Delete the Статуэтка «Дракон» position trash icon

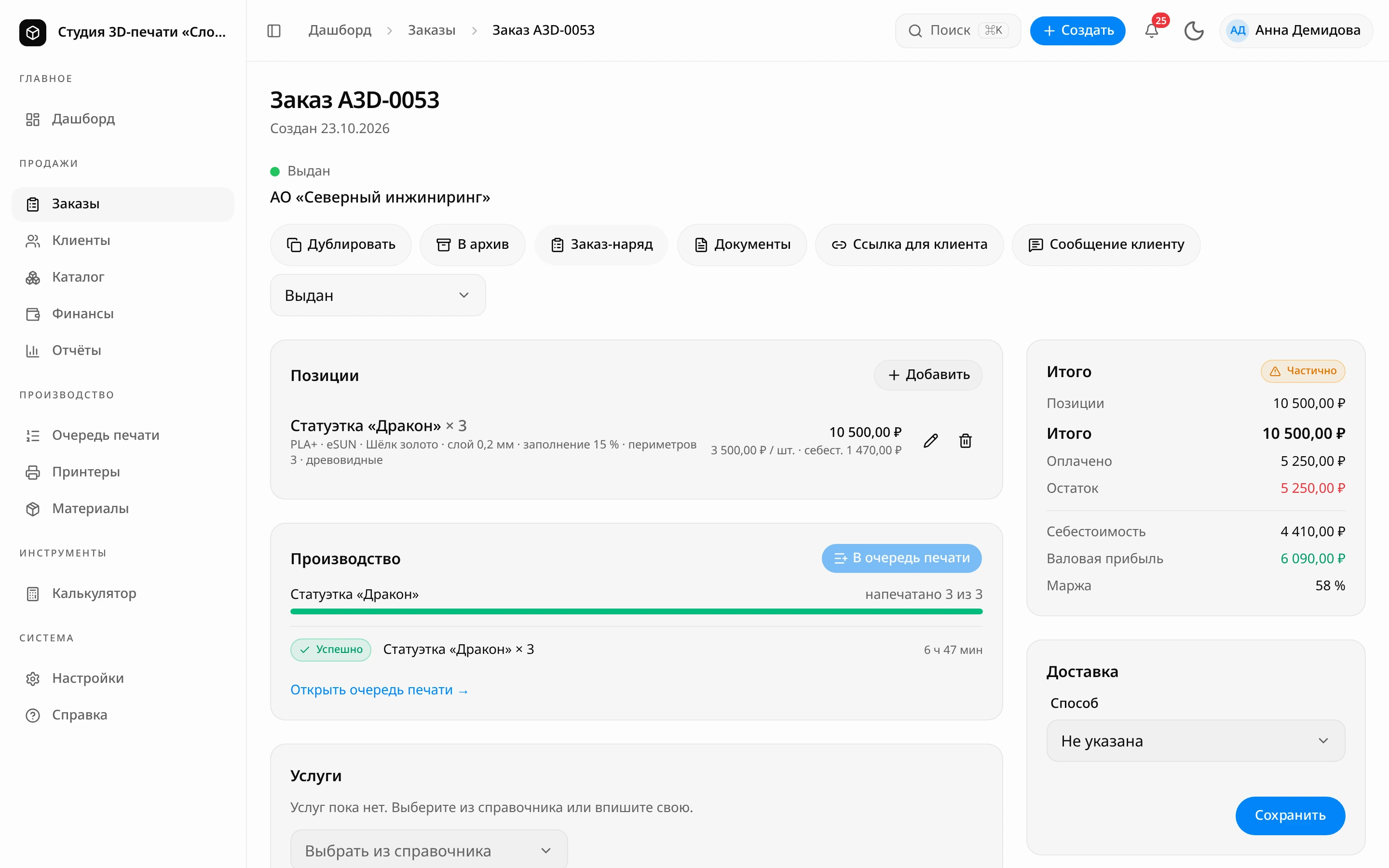click(966, 440)
